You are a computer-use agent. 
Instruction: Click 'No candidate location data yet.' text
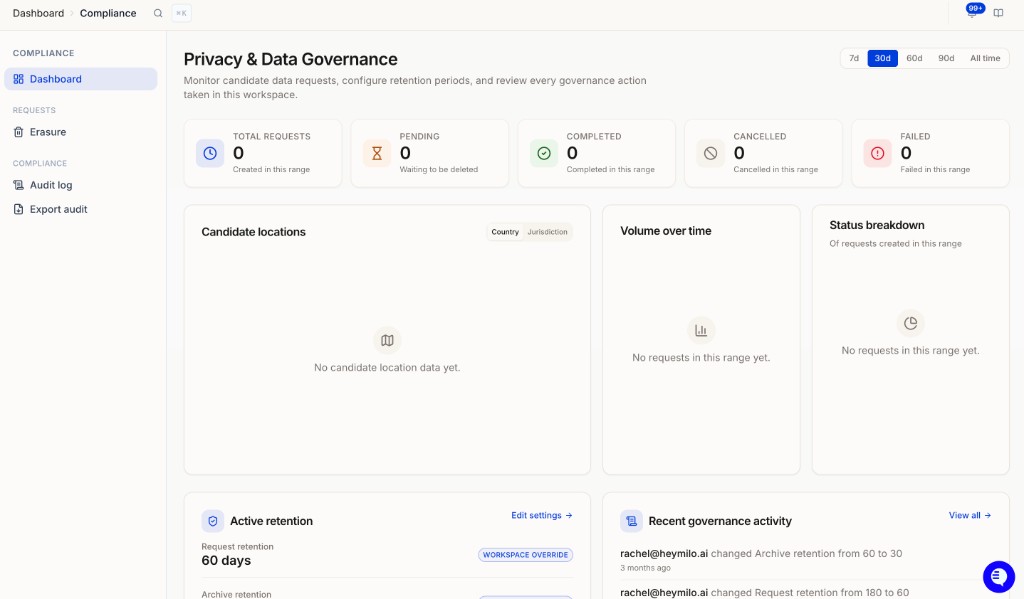coord(387,368)
